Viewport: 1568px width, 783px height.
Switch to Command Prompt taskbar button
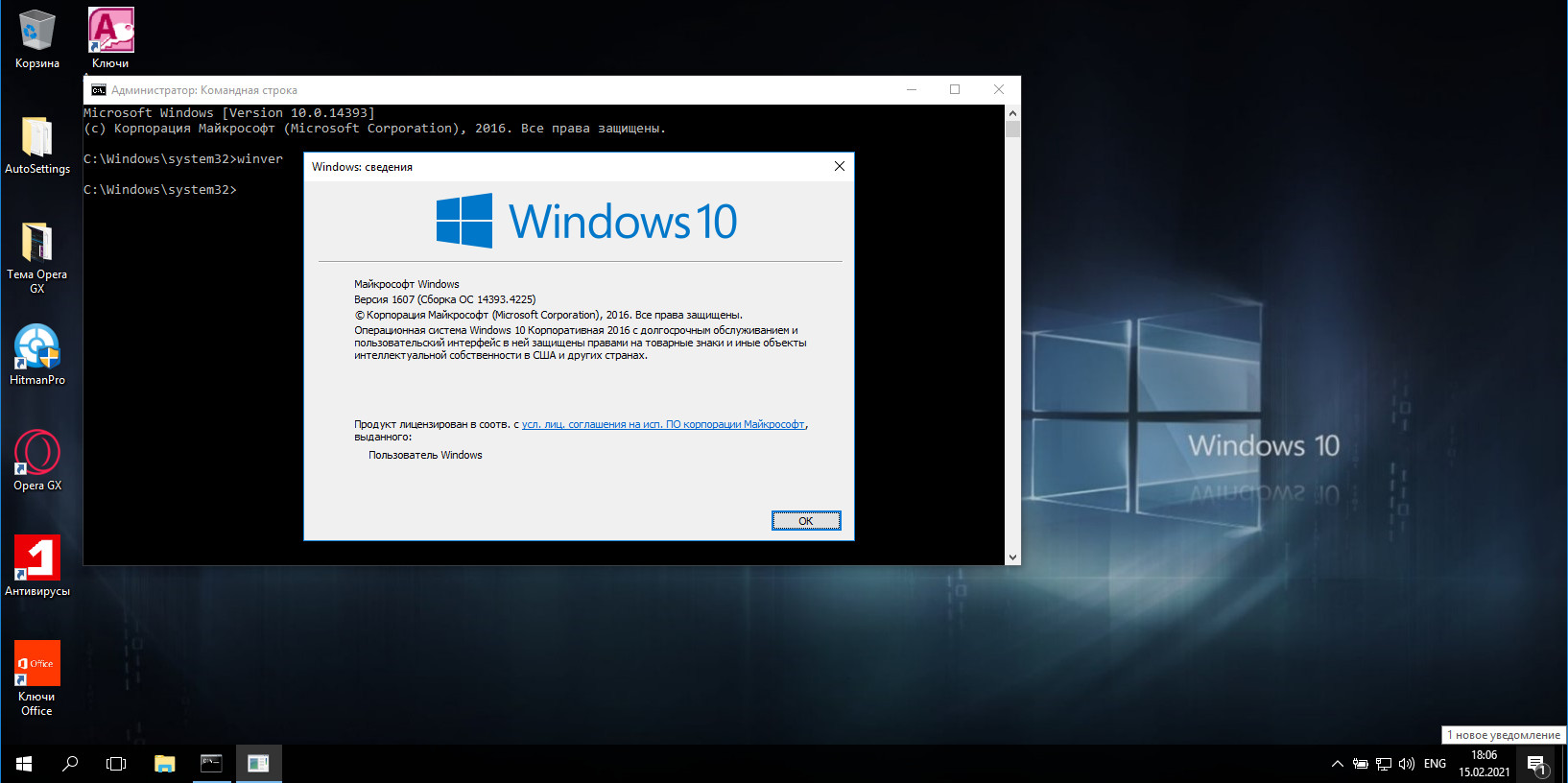[x=211, y=764]
